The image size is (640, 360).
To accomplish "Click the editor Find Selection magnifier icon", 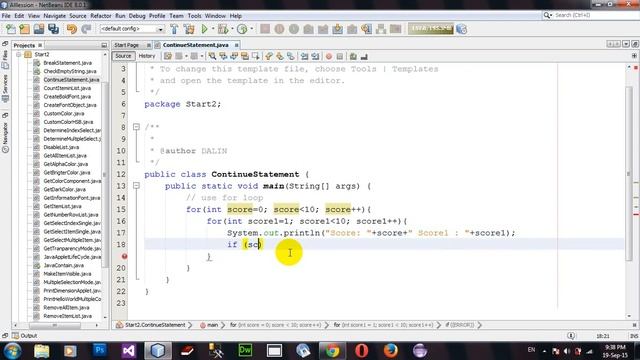I will coord(213,56).
